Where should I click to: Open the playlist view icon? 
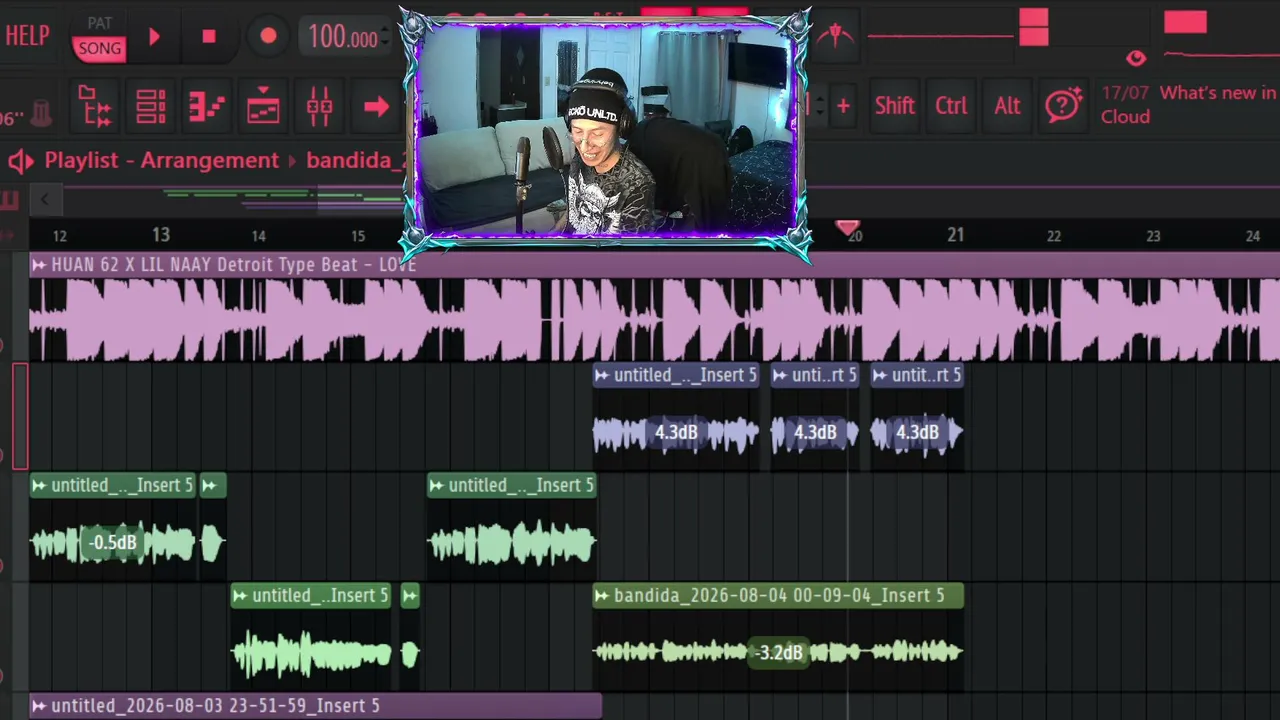point(263,106)
